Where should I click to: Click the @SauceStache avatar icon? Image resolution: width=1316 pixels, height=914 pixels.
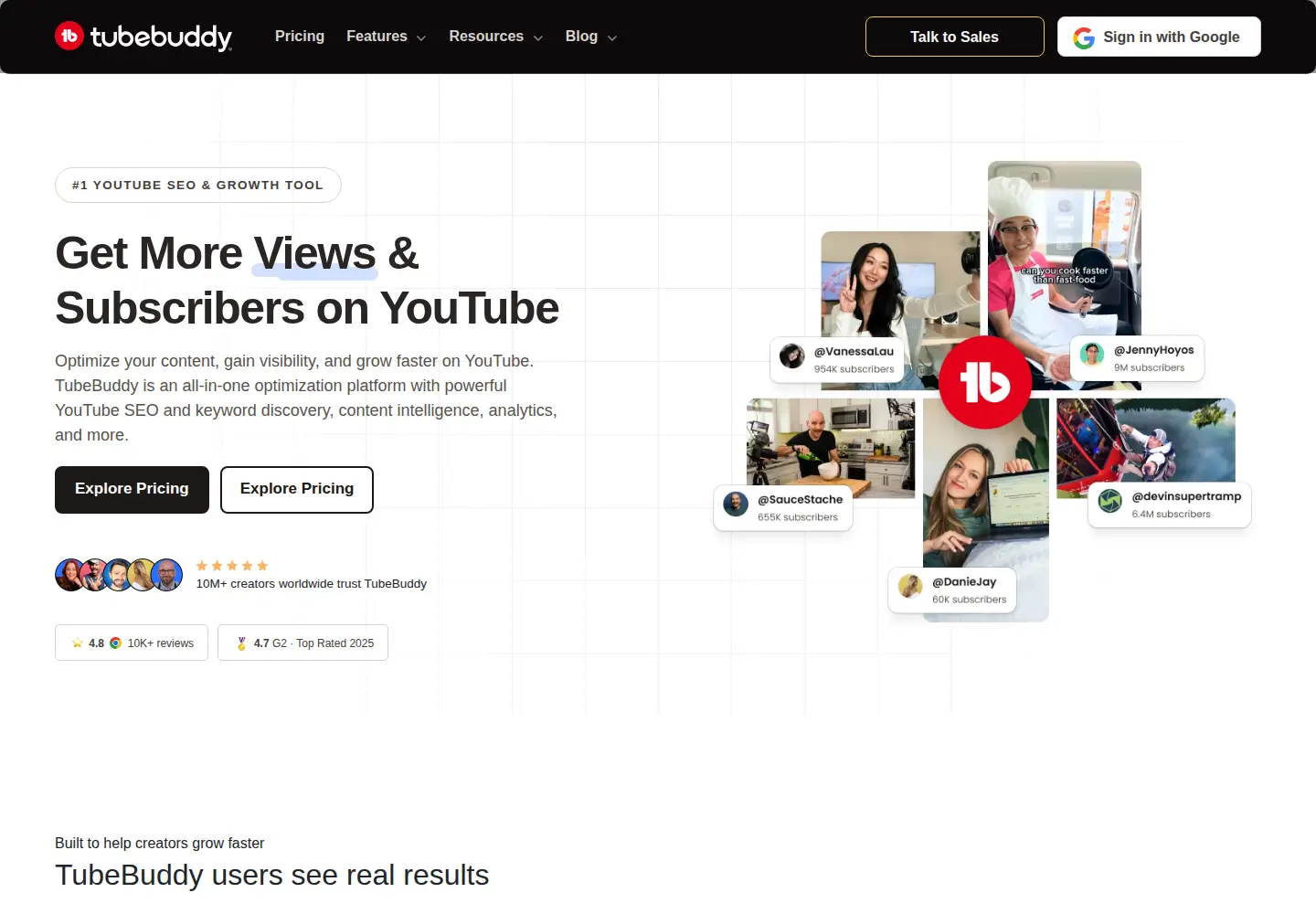[x=736, y=504]
